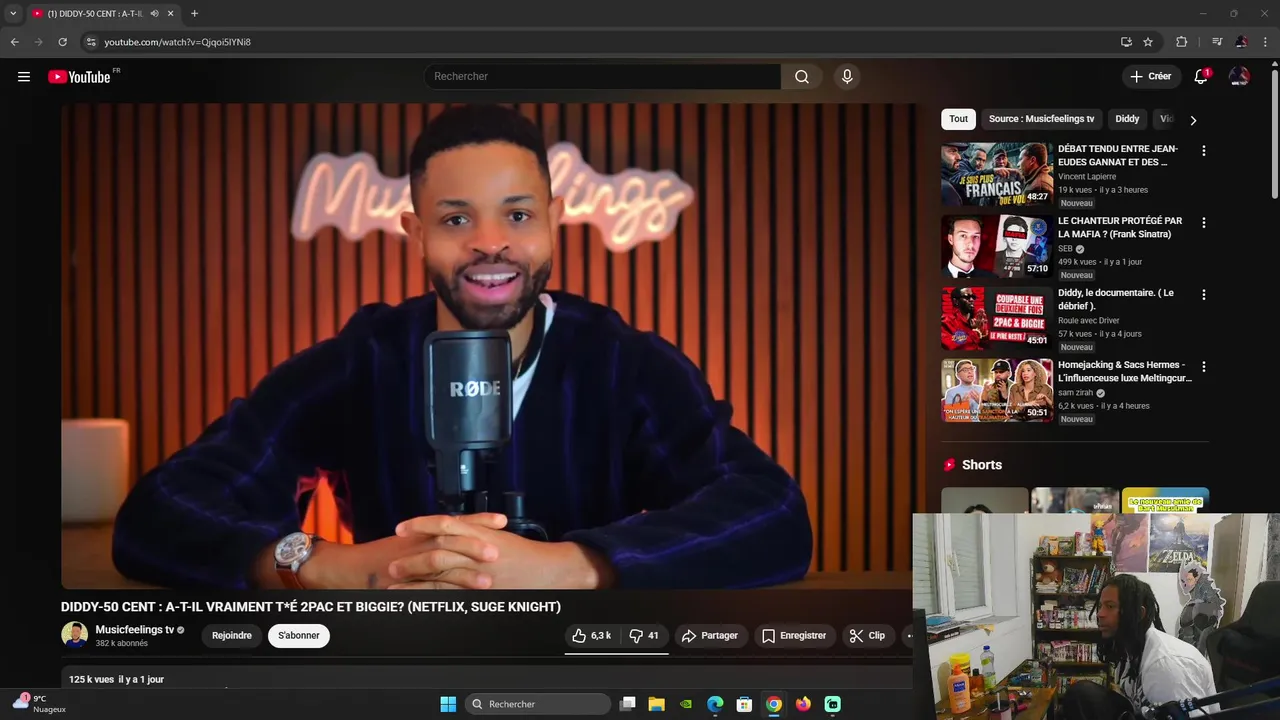
Task: Open the media controls icon in Chrome toolbar
Action: point(1216,42)
